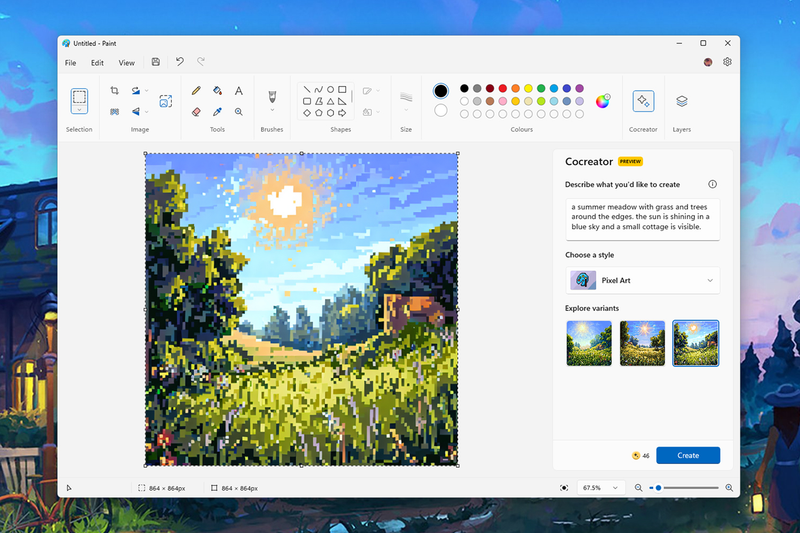800x533 pixels.
Task: Pick the Diamond shape
Action: coord(307,113)
